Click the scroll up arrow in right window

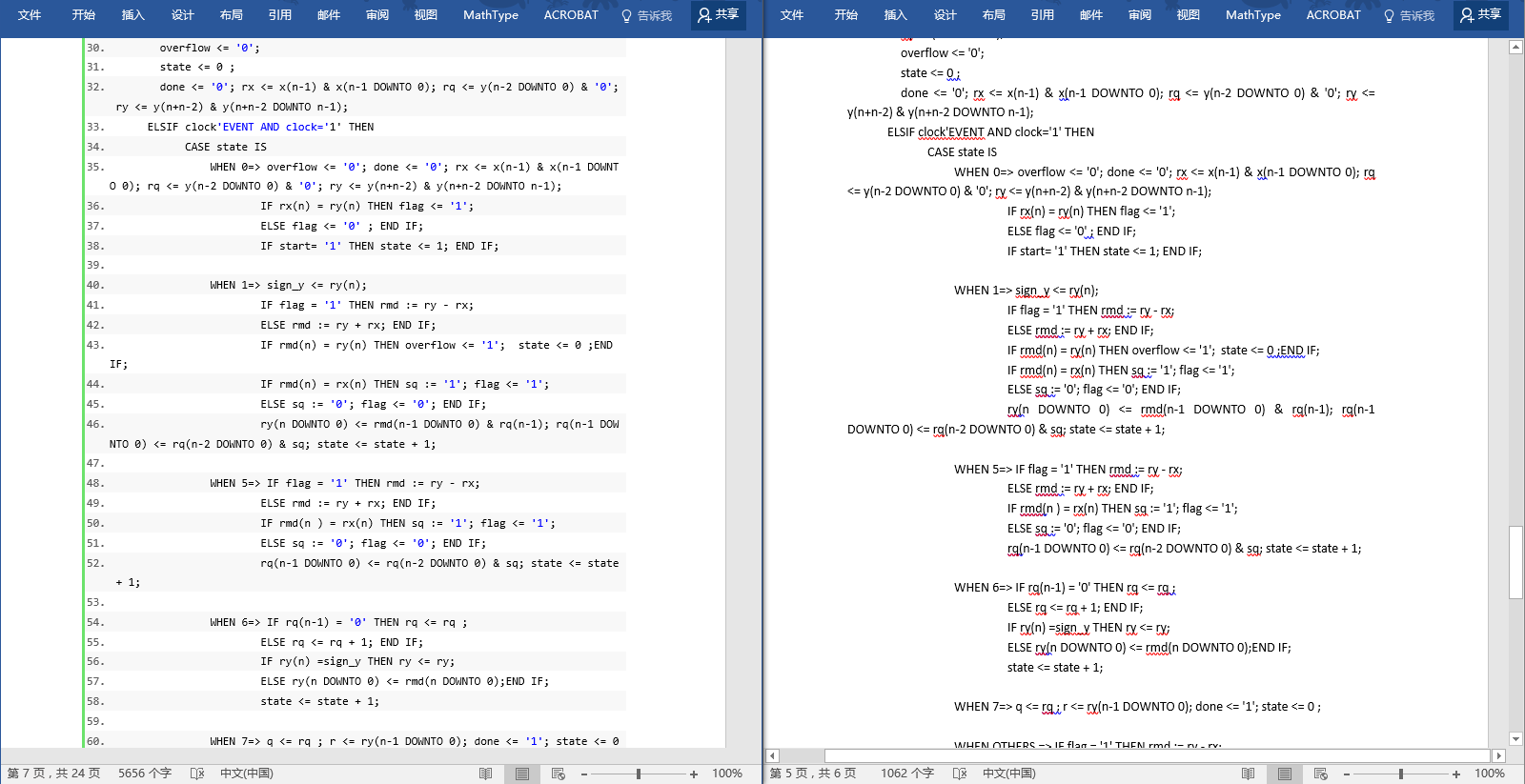(1515, 47)
